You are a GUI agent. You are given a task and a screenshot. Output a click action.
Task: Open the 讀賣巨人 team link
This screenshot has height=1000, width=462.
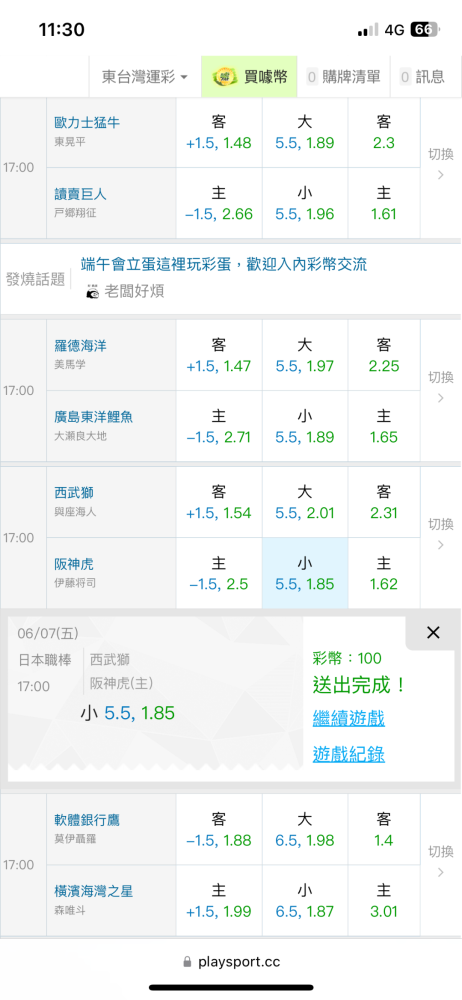coord(80,193)
